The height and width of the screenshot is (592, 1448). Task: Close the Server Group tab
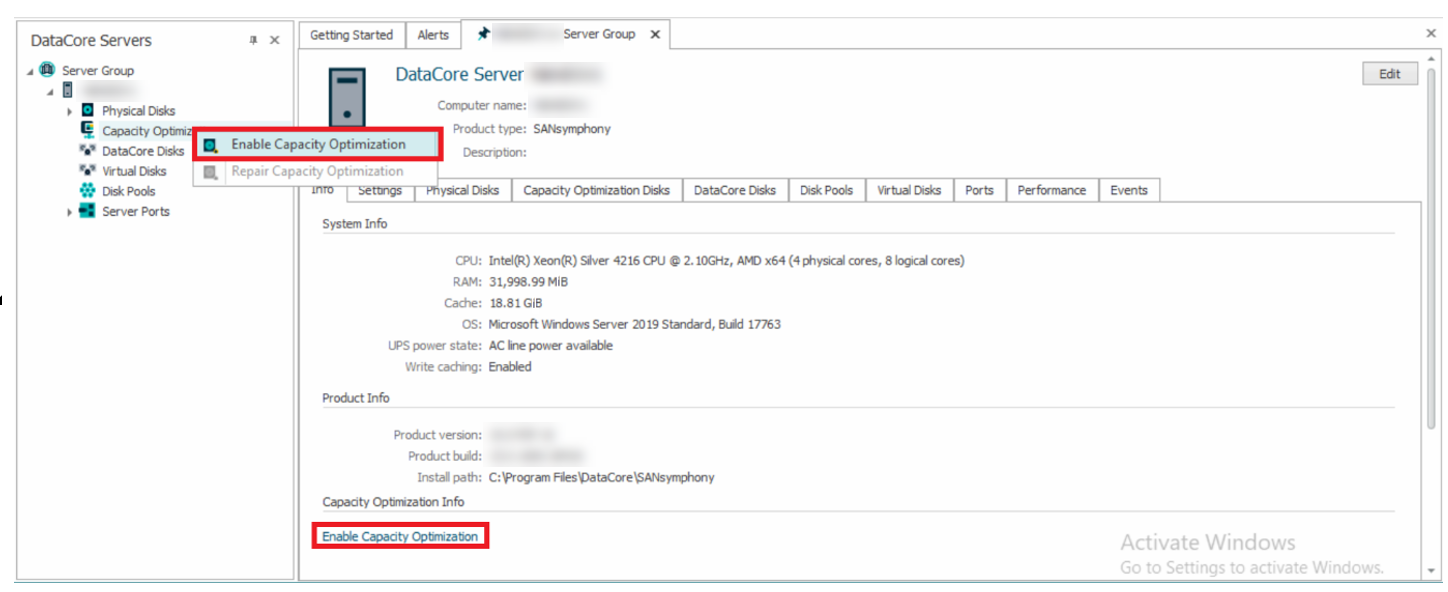click(x=655, y=34)
